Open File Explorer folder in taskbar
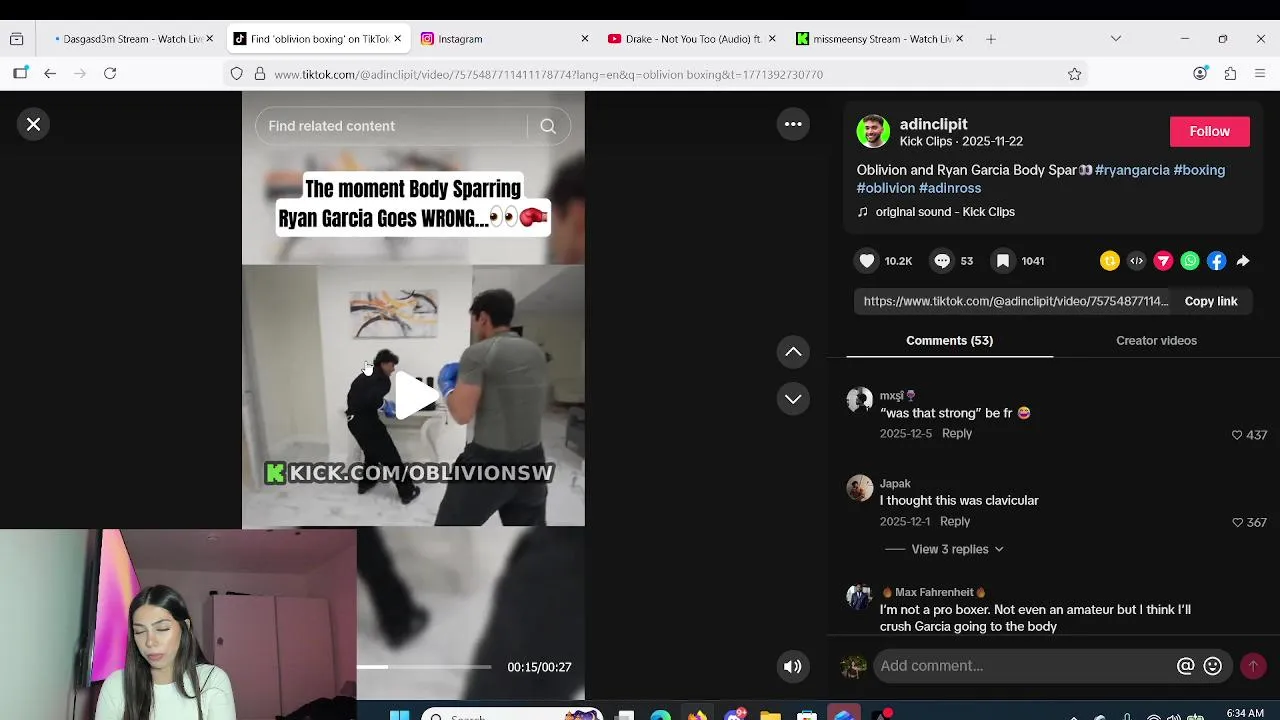 [x=770, y=715]
